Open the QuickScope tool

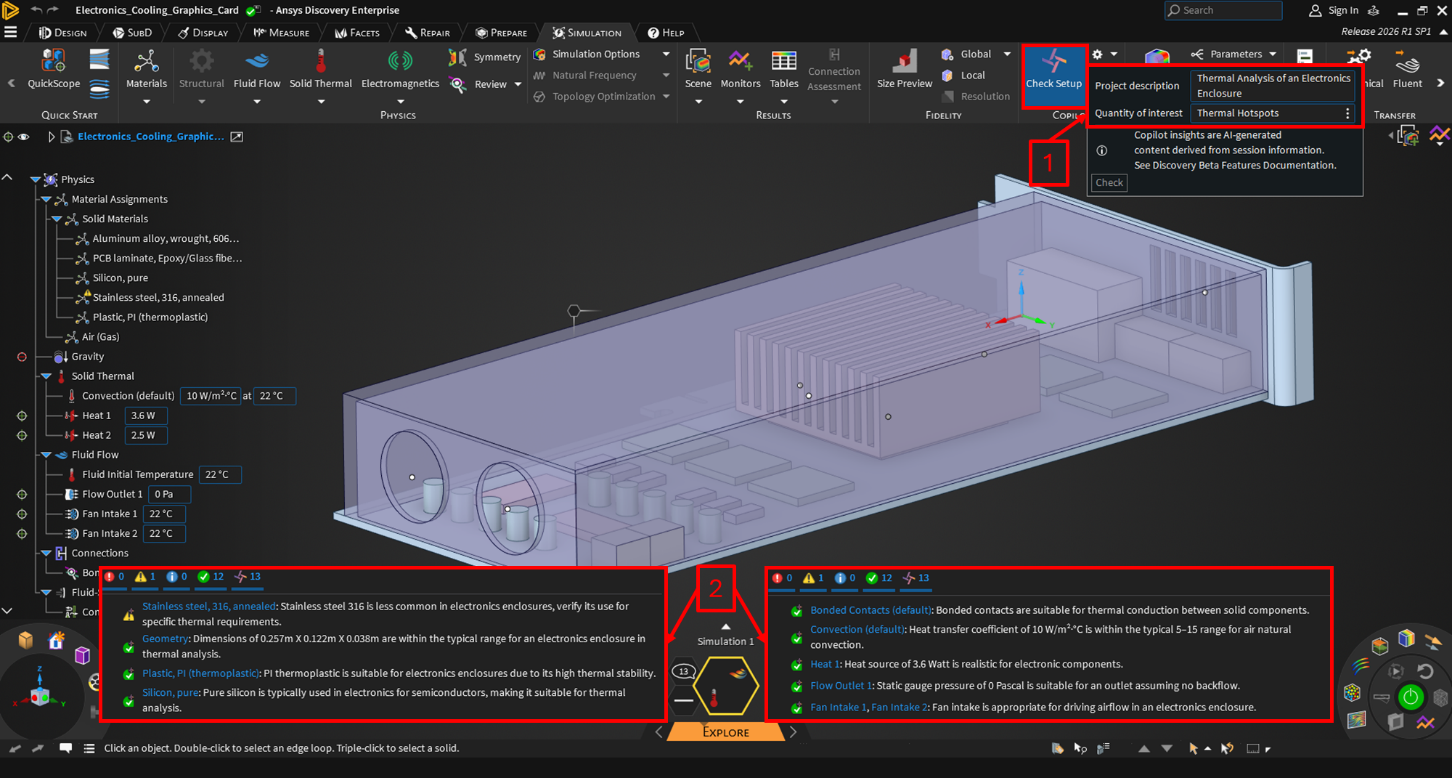[54, 70]
